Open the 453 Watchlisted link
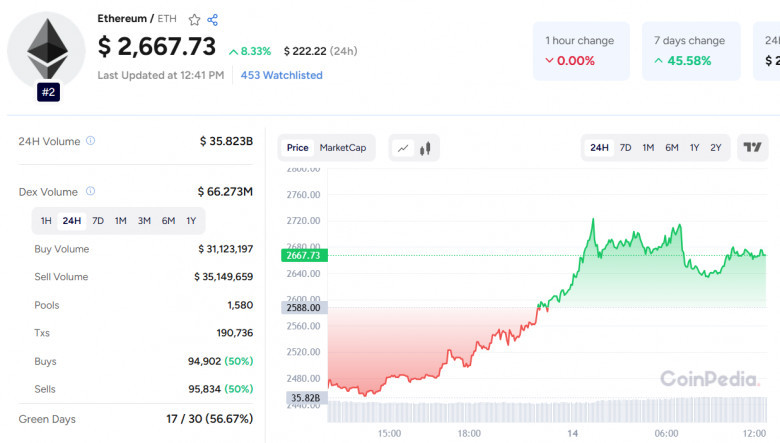 (282, 75)
